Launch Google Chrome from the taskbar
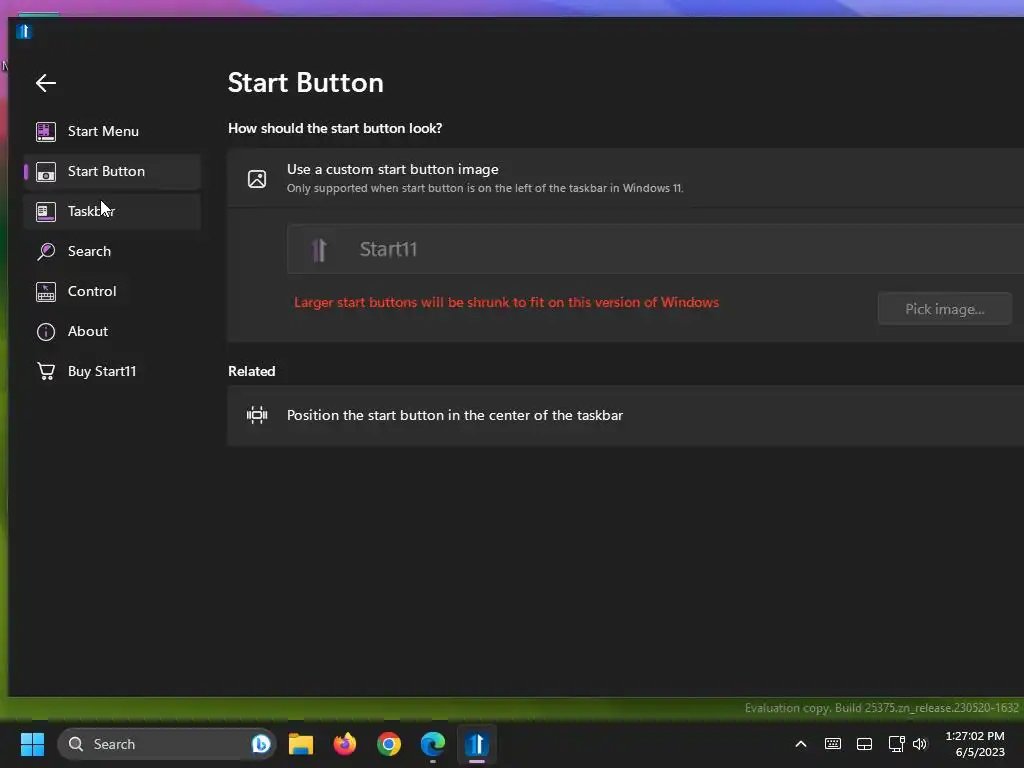 point(389,744)
